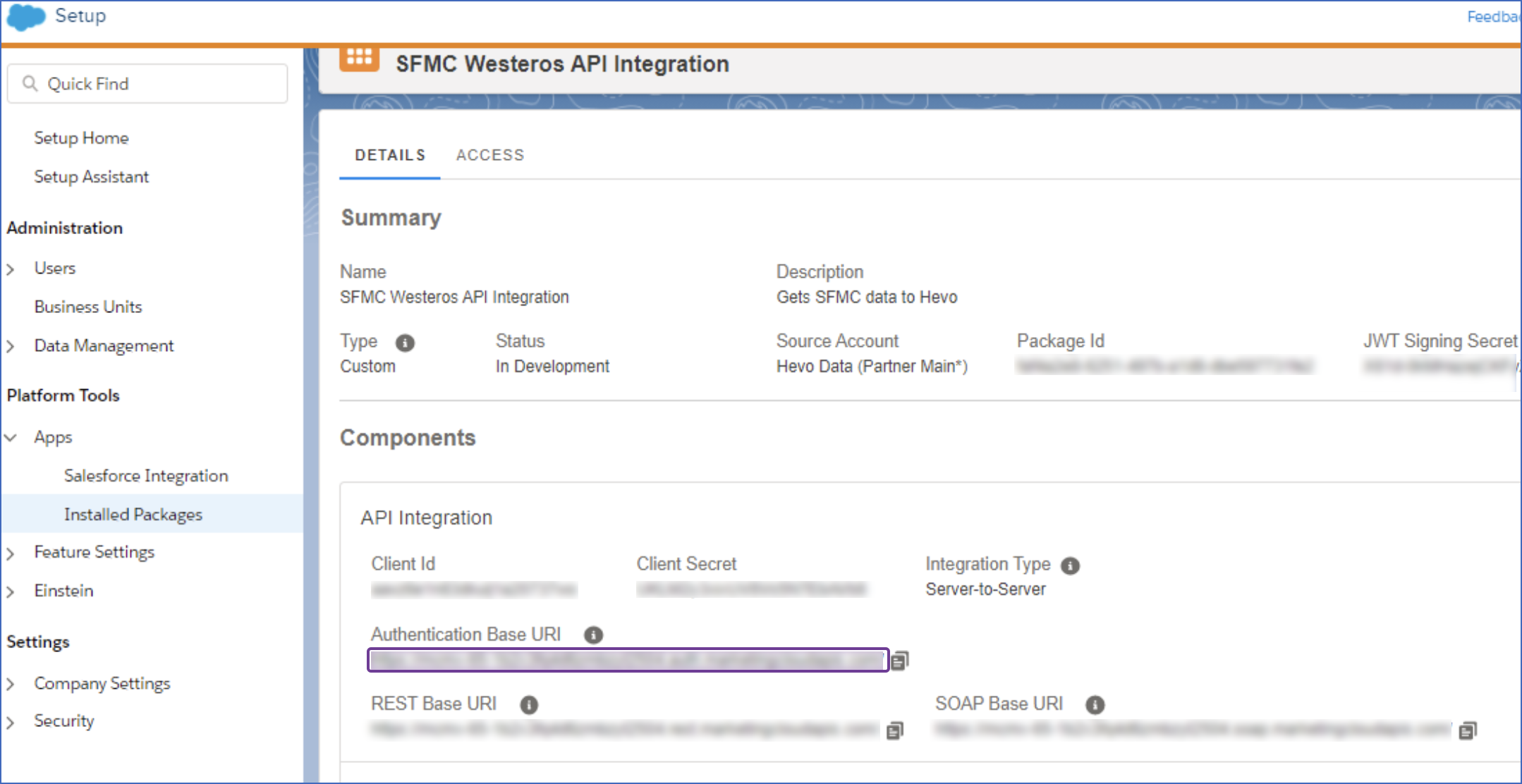Image resolution: width=1522 pixels, height=784 pixels.
Task: Click info icon next to SOAP Base URI
Action: pyautogui.click(x=1095, y=704)
